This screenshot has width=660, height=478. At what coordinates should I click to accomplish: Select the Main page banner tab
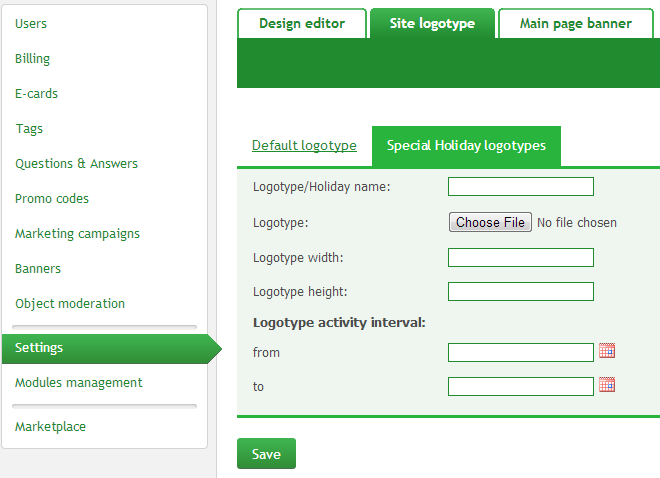[x=575, y=24]
